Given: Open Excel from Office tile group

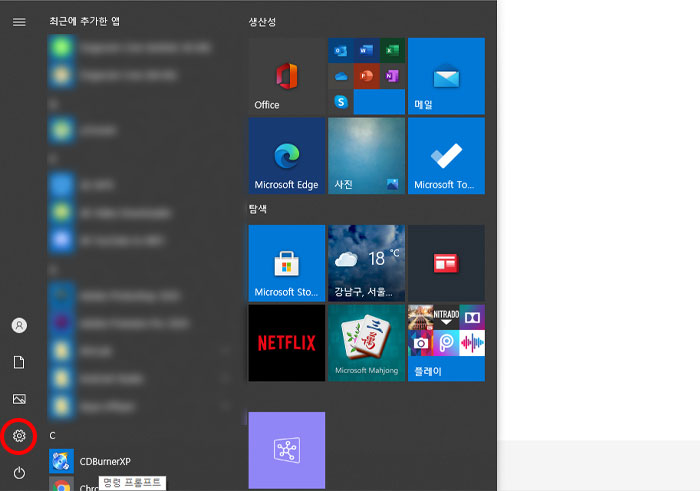Looking at the screenshot, I should click(392, 50).
